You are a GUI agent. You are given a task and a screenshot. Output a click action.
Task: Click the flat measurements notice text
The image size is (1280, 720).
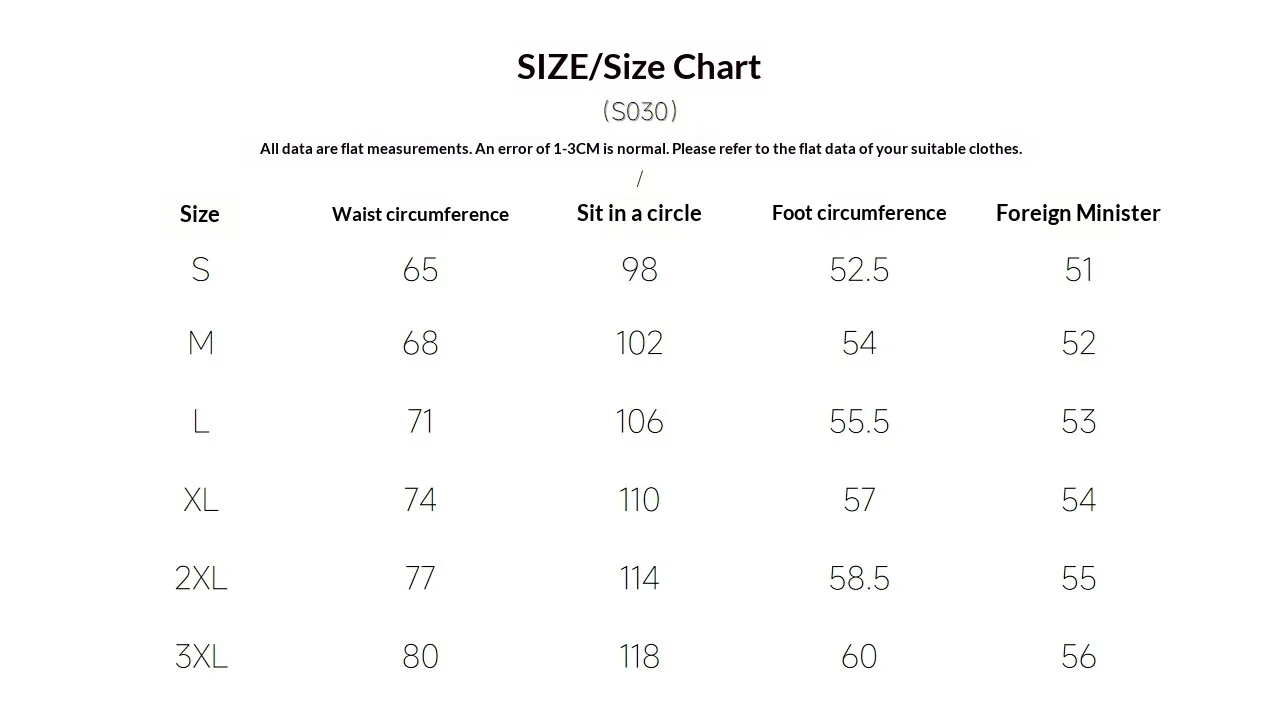(x=641, y=148)
